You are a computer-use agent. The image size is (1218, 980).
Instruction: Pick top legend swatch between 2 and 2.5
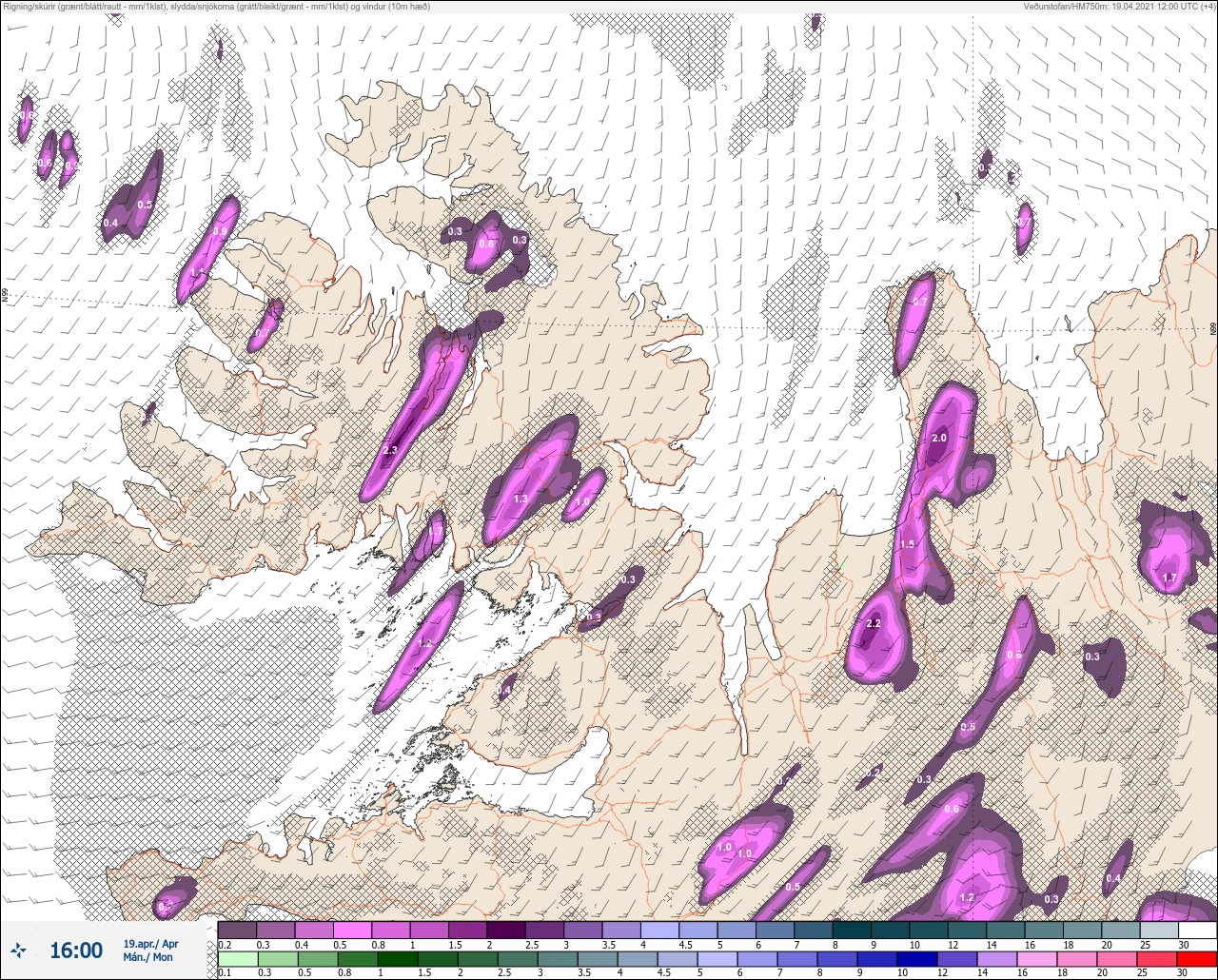coord(506,930)
